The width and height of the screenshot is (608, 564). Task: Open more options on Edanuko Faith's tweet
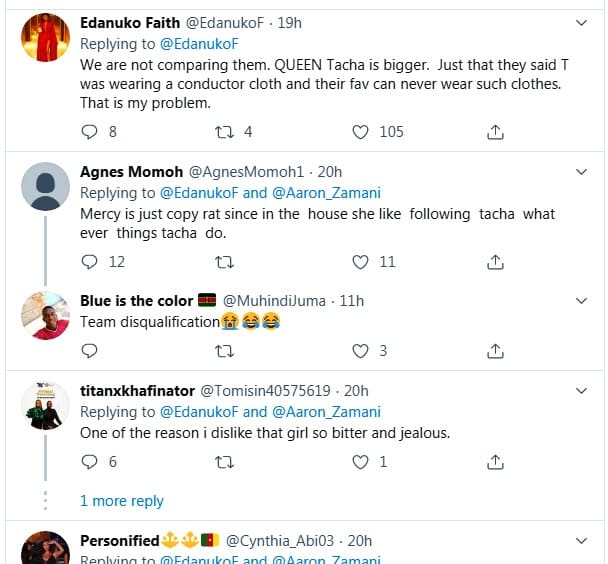pyautogui.click(x=583, y=22)
